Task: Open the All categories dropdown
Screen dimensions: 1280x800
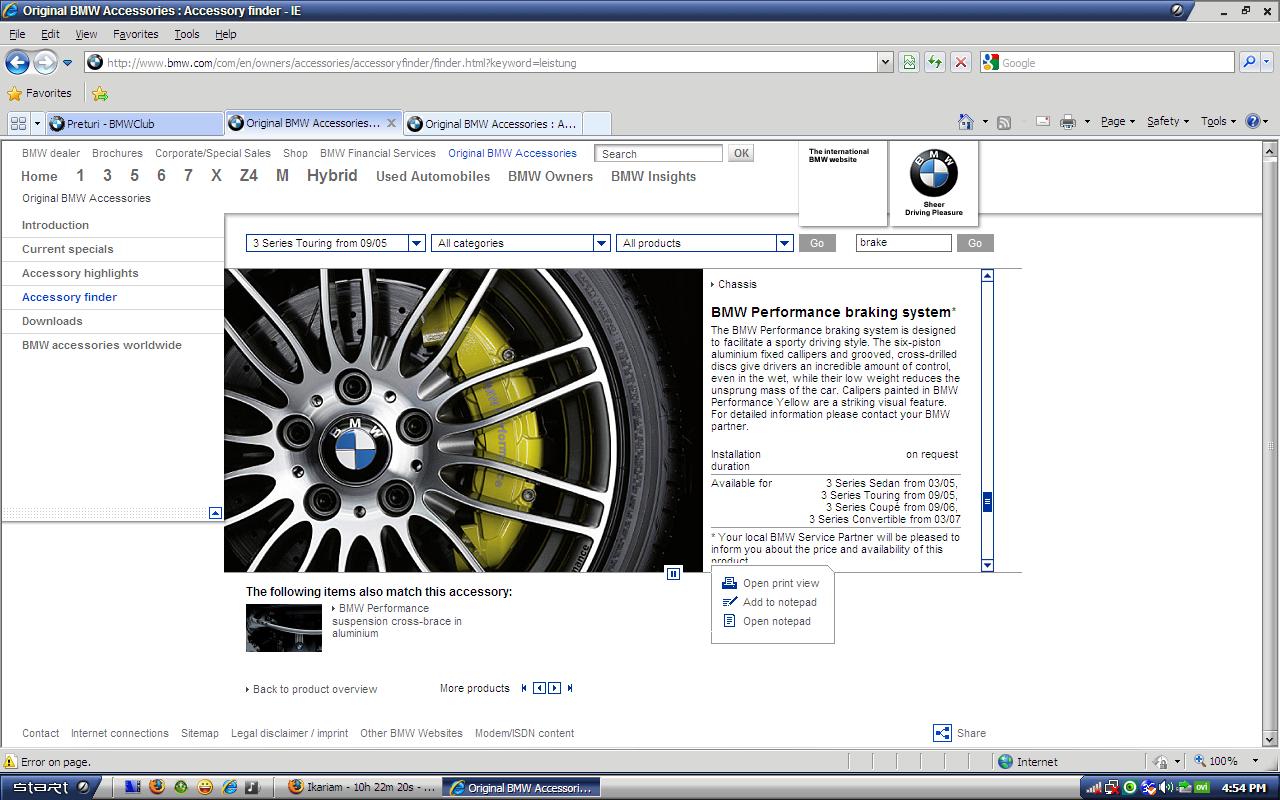Action: (602, 243)
